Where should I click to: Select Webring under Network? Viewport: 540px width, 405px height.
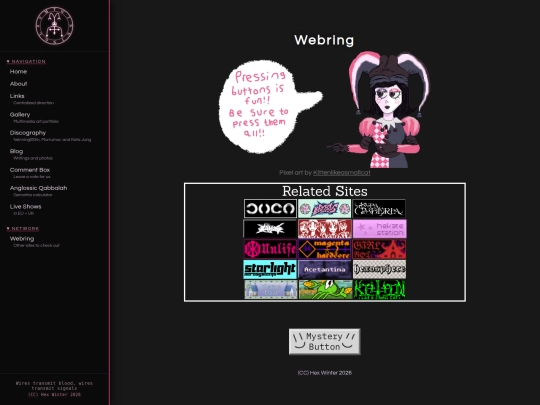(22, 239)
